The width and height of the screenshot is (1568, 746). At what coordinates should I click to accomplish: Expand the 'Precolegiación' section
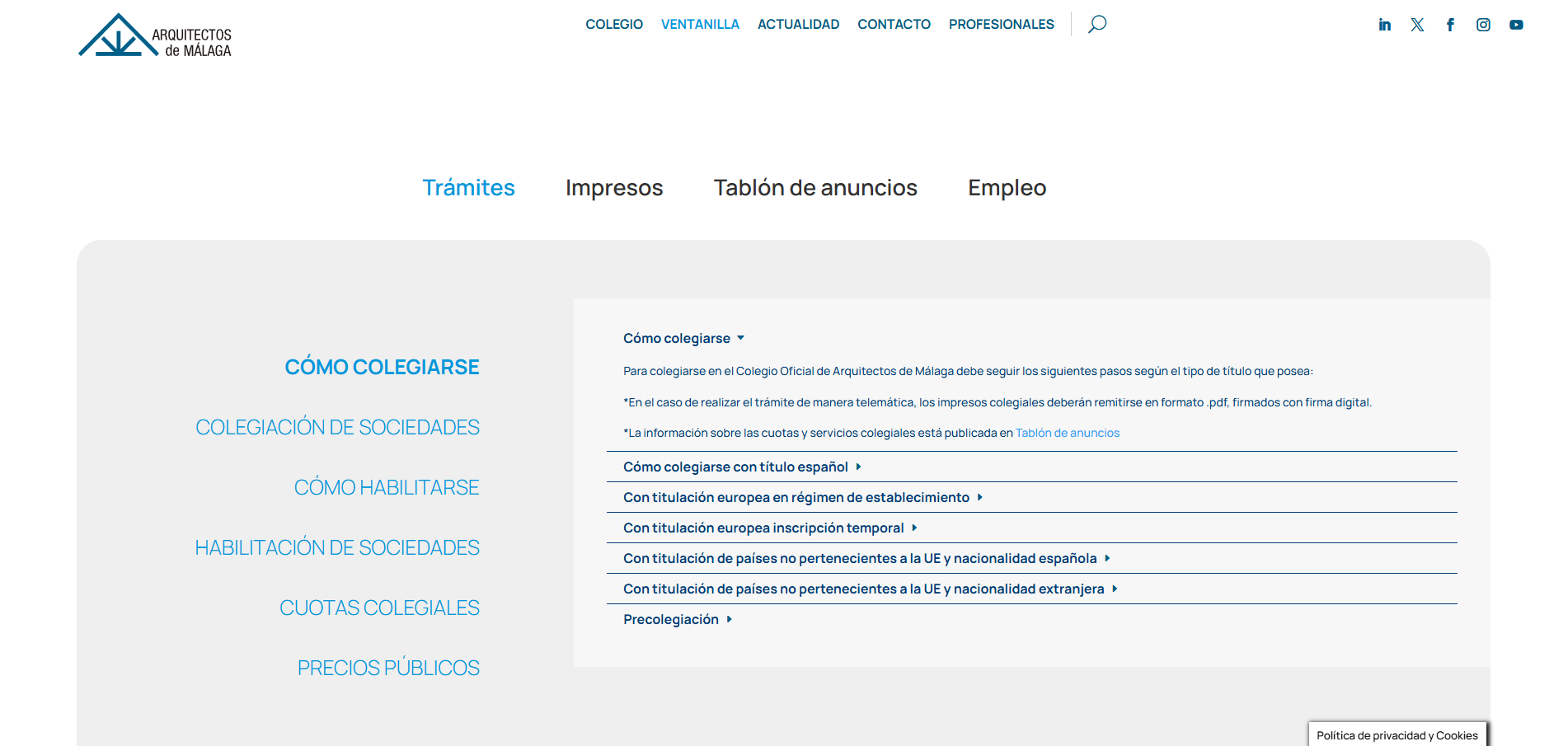pos(677,619)
